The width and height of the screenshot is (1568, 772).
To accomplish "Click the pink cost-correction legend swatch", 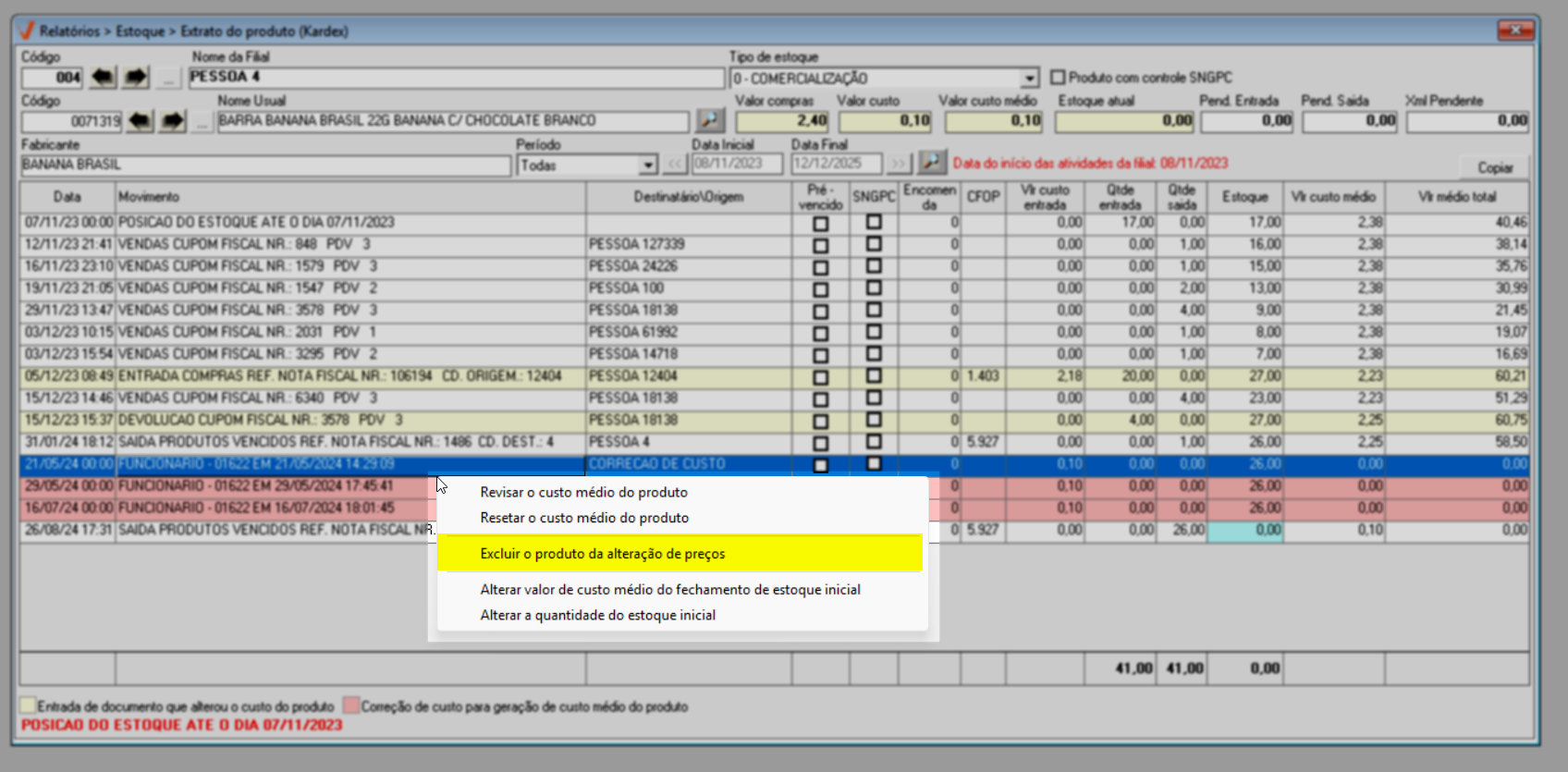I will click(351, 705).
